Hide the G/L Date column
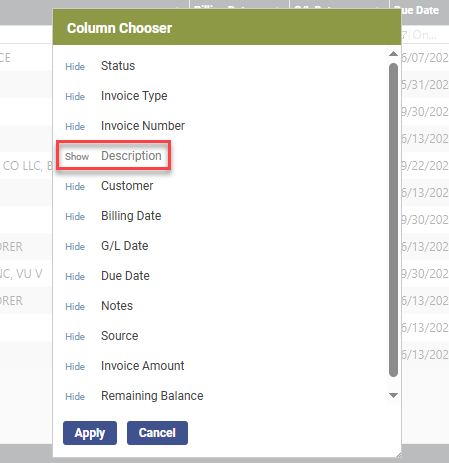449x463 pixels. (x=75, y=246)
